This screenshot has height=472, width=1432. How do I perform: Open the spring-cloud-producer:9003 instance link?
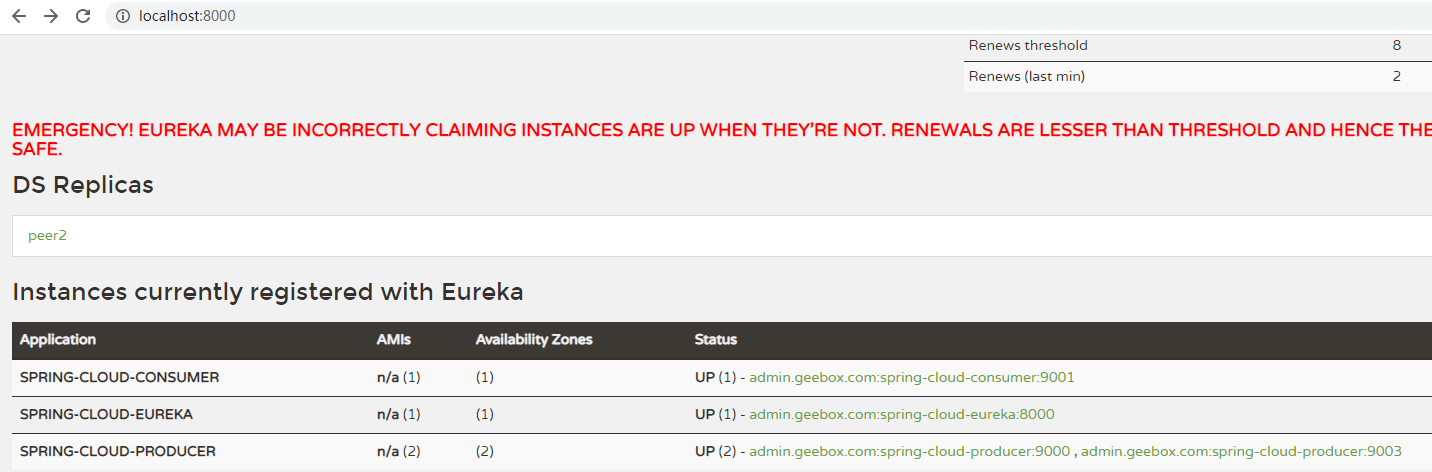1241,451
